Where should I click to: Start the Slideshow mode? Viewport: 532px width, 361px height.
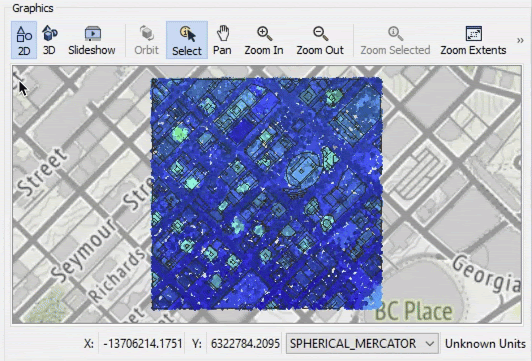point(92,40)
